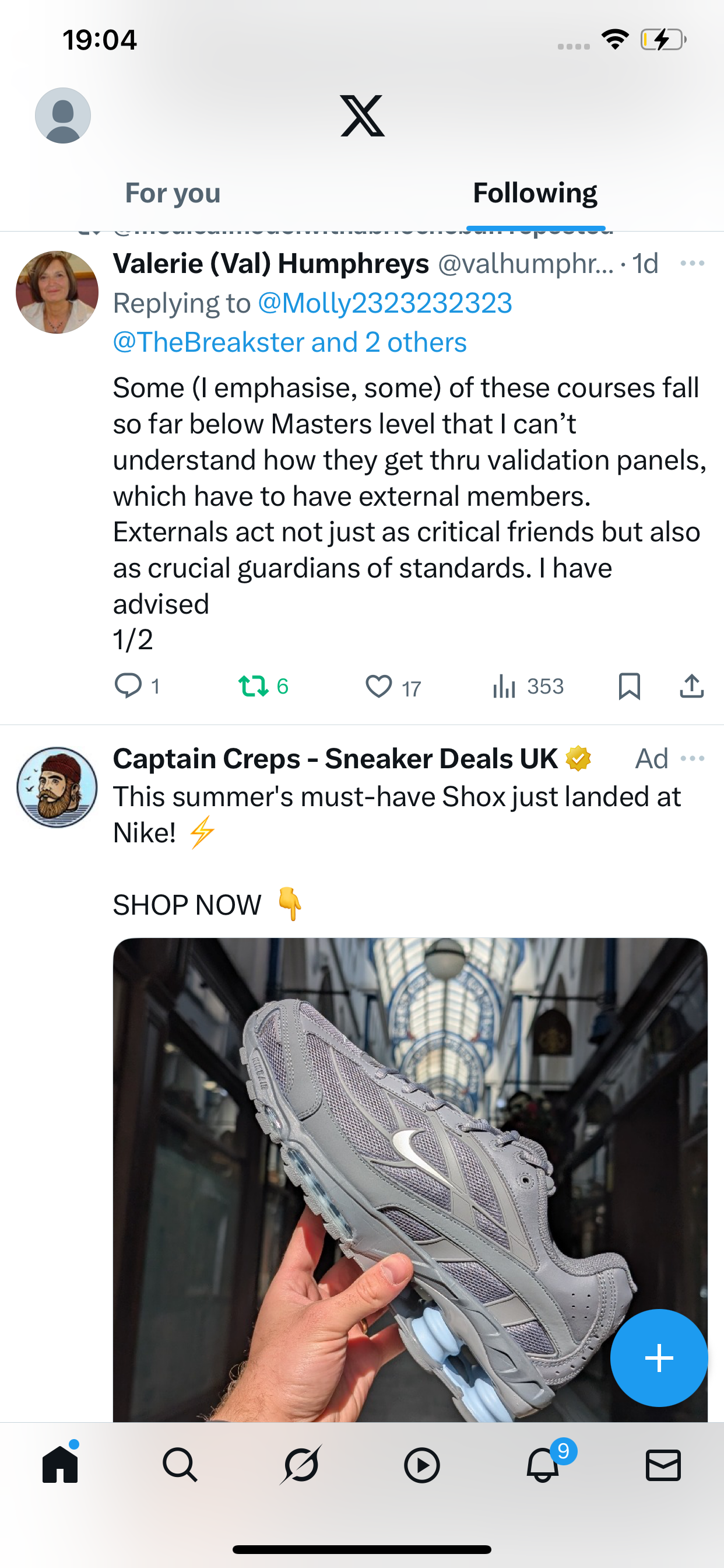Image resolution: width=724 pixels, height=1568 pixels.
Task: Tap the X logo at top
Action: pos(362,116)
